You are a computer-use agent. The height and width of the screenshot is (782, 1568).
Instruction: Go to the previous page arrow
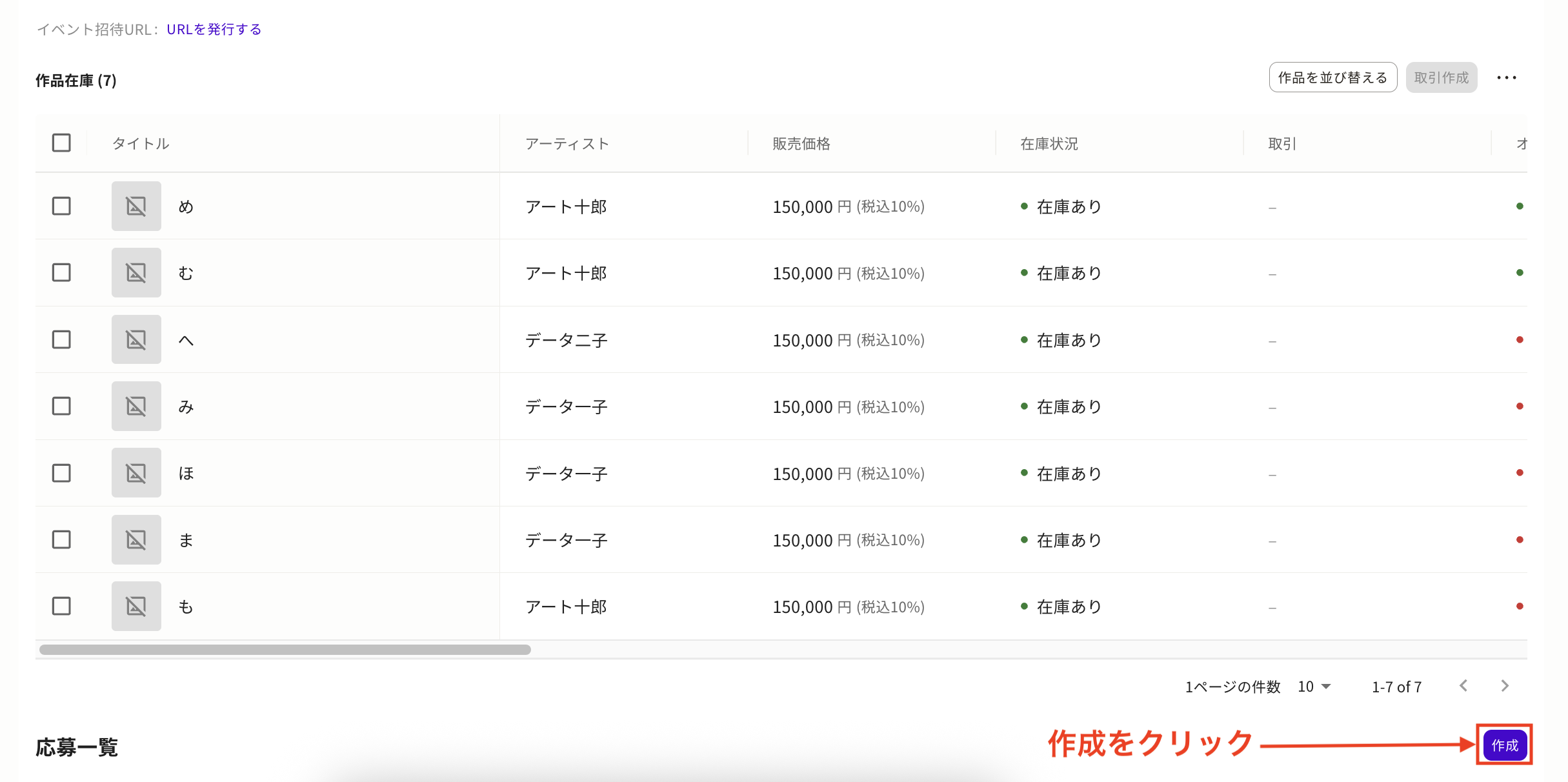[1463, 686]
